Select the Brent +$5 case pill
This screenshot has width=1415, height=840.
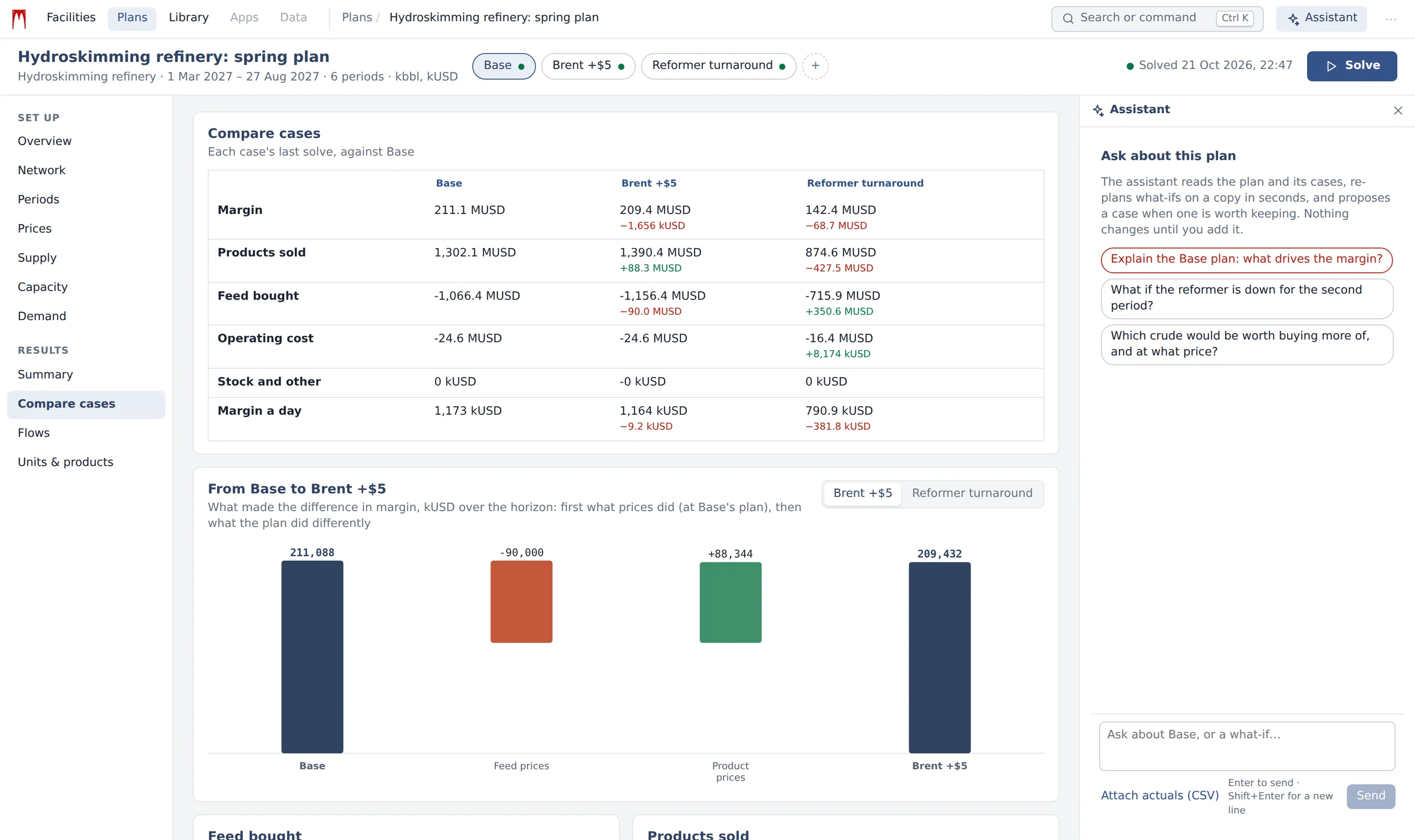click(588, 65)
